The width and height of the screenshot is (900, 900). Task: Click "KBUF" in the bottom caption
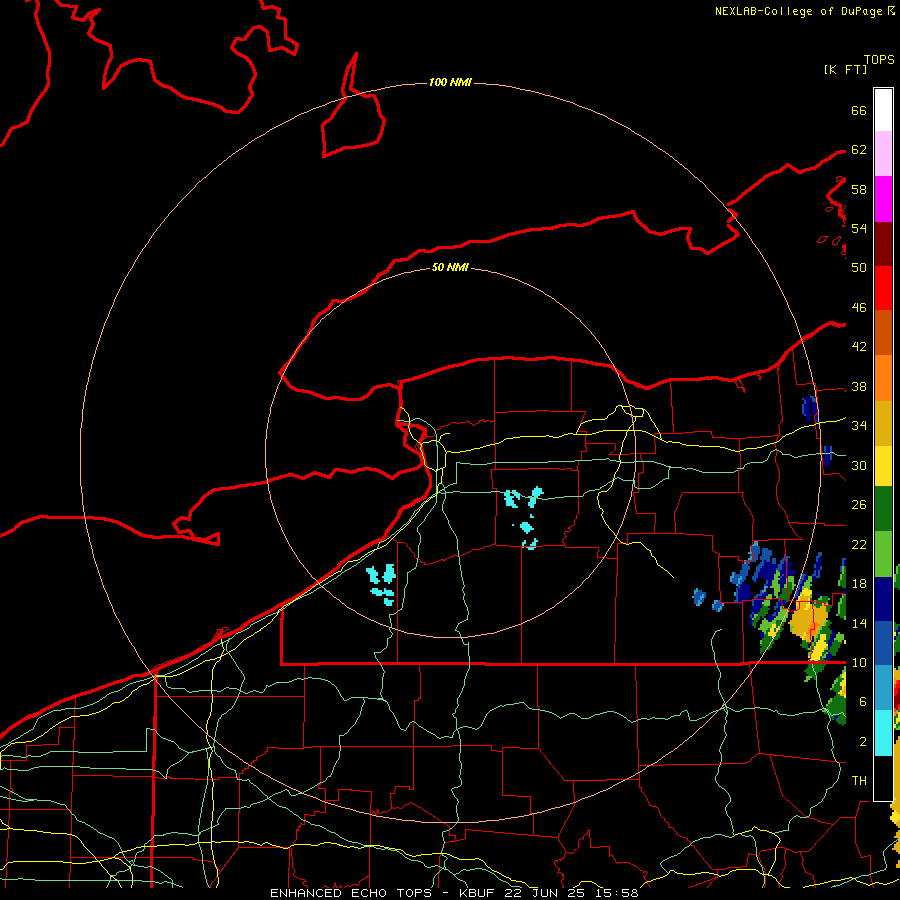coord(478,893)
